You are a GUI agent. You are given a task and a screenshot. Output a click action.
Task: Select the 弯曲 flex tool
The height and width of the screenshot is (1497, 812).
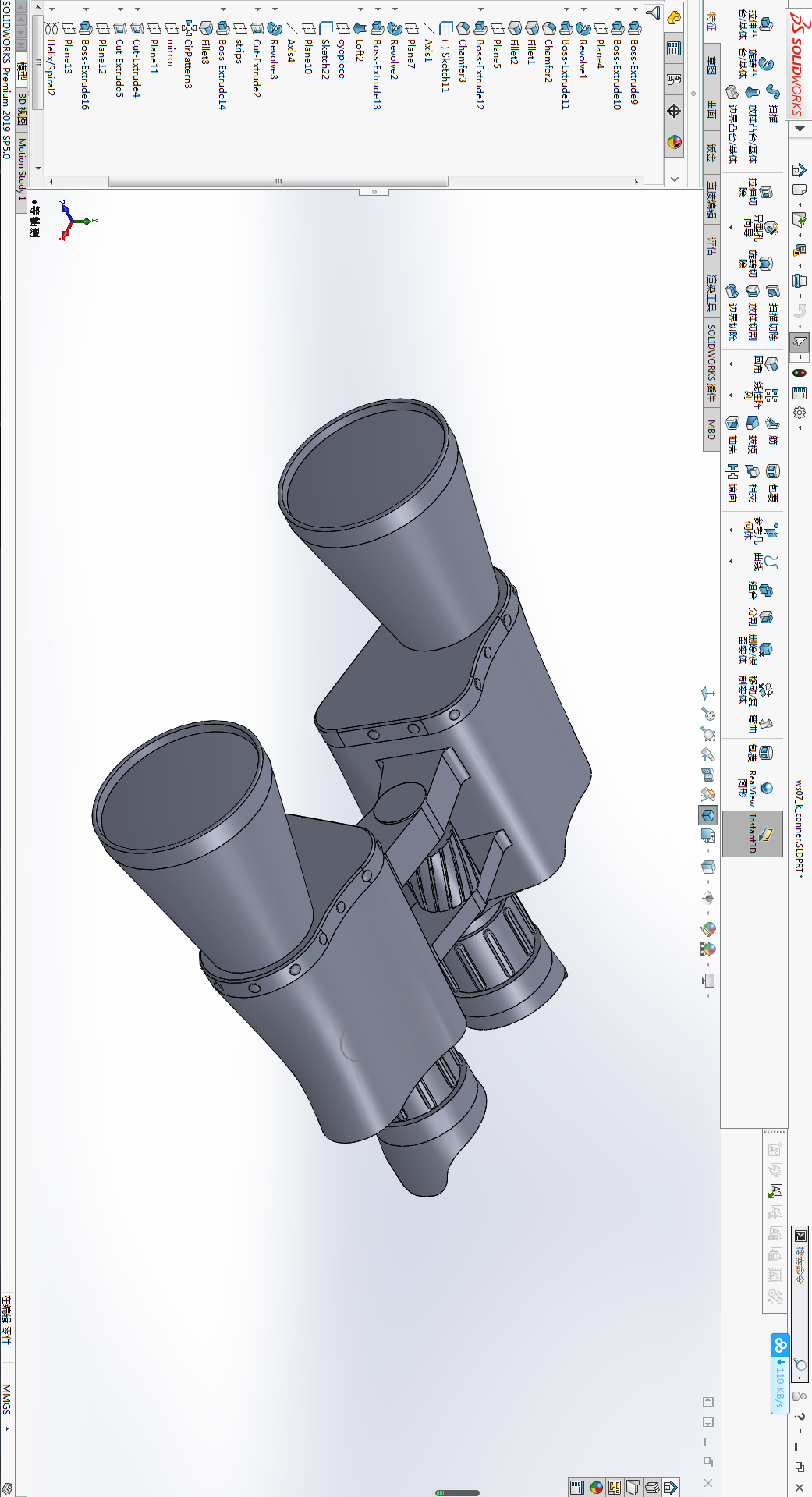[759, 725]
